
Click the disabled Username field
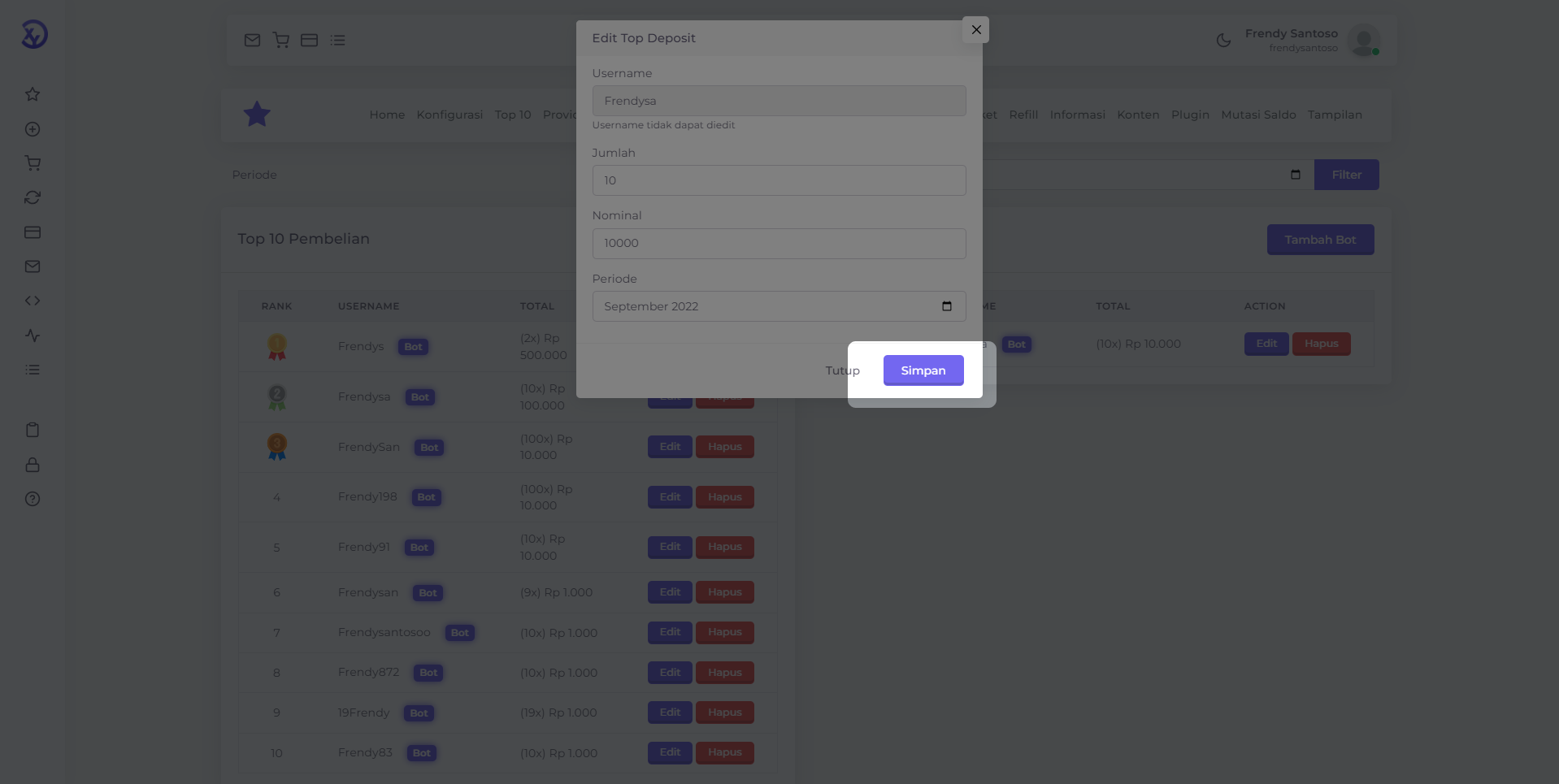779,101
